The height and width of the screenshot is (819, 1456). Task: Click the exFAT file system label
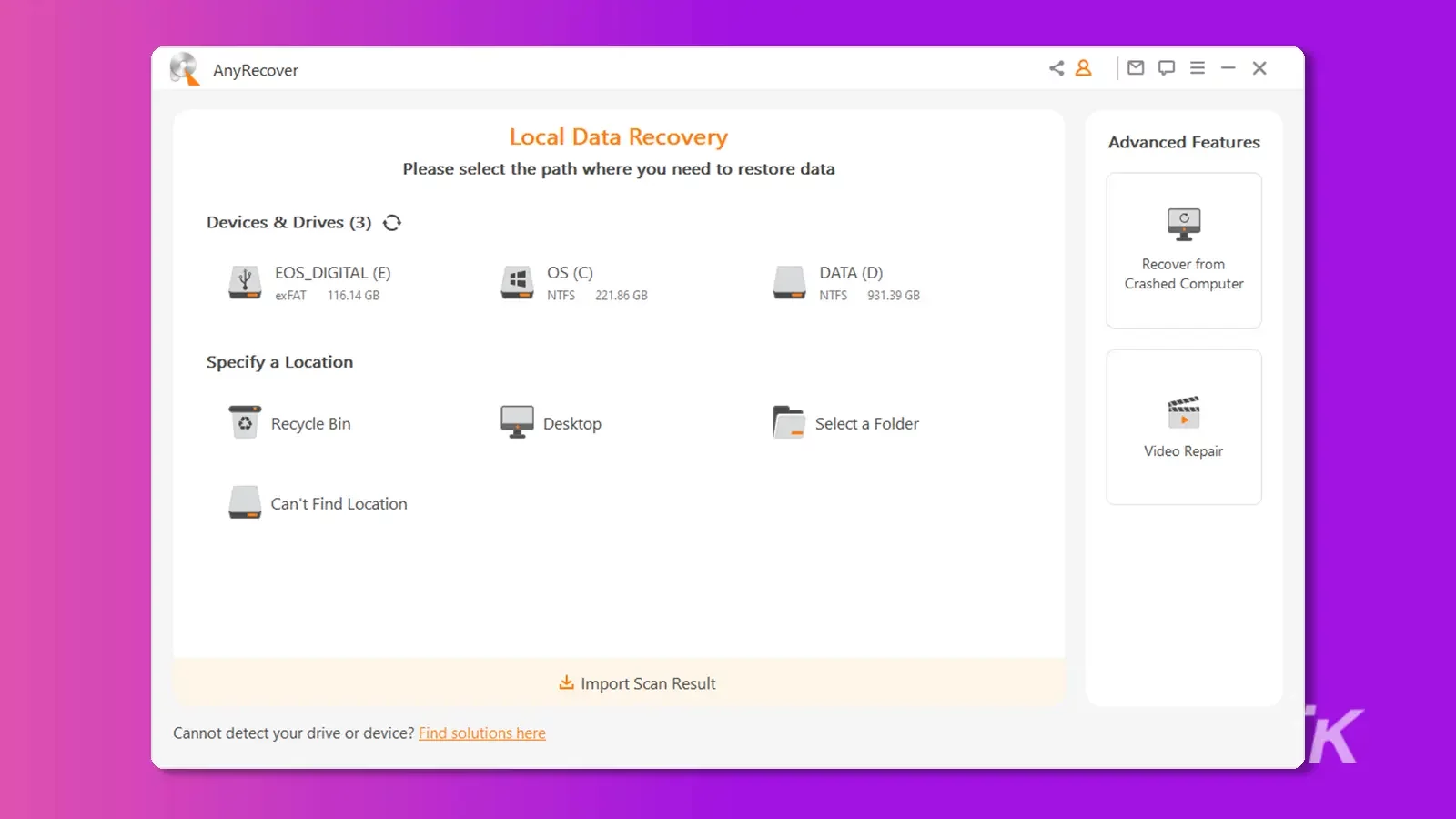tap(290, 296)
